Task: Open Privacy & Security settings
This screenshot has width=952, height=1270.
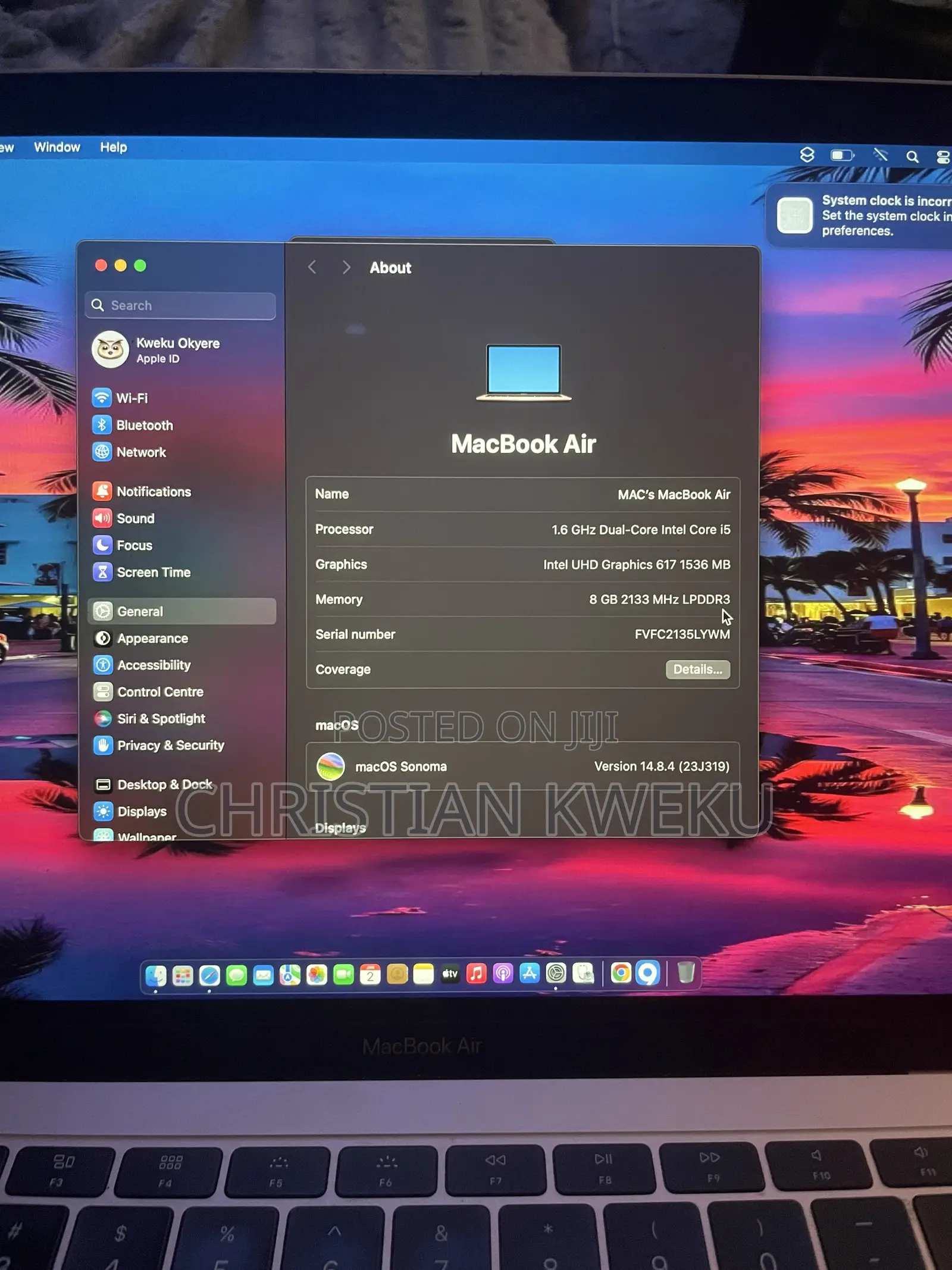Action: 158,745
